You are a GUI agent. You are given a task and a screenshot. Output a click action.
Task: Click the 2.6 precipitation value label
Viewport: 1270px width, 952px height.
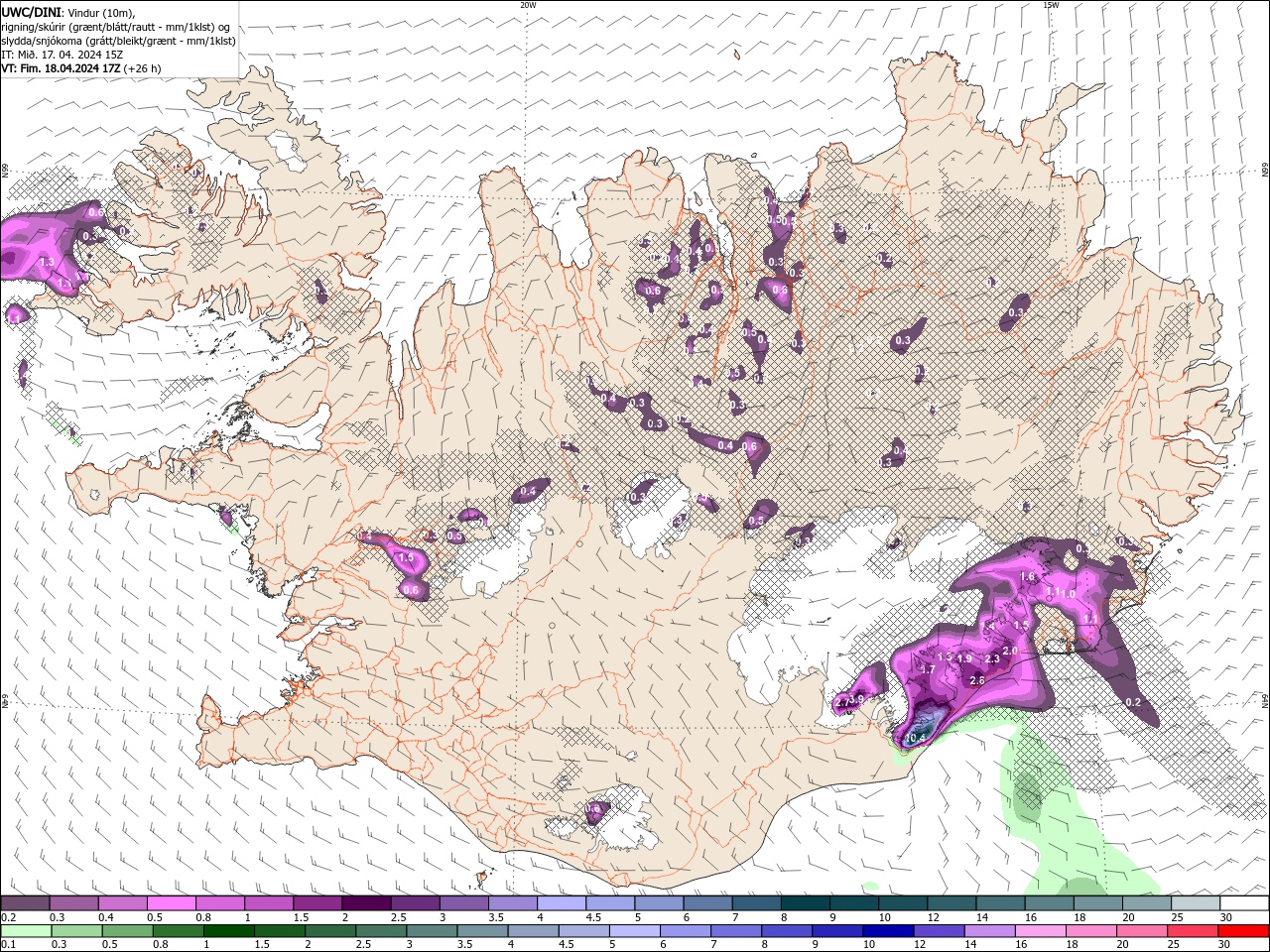pos(976,680)
